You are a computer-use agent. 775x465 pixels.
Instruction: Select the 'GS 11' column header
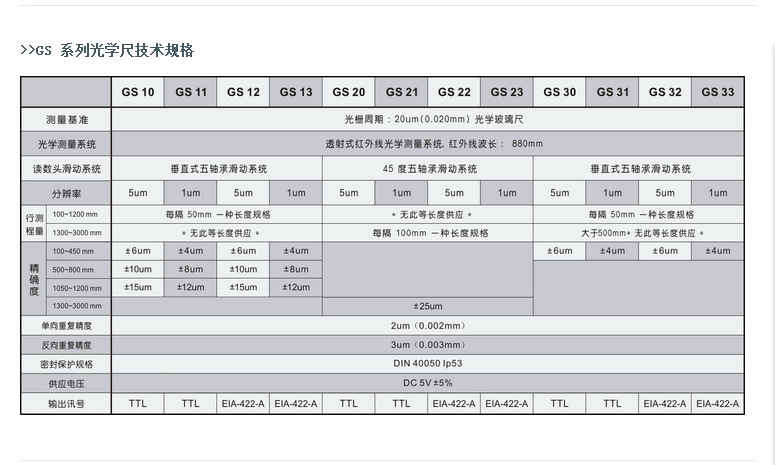click(x=191, y=92)
